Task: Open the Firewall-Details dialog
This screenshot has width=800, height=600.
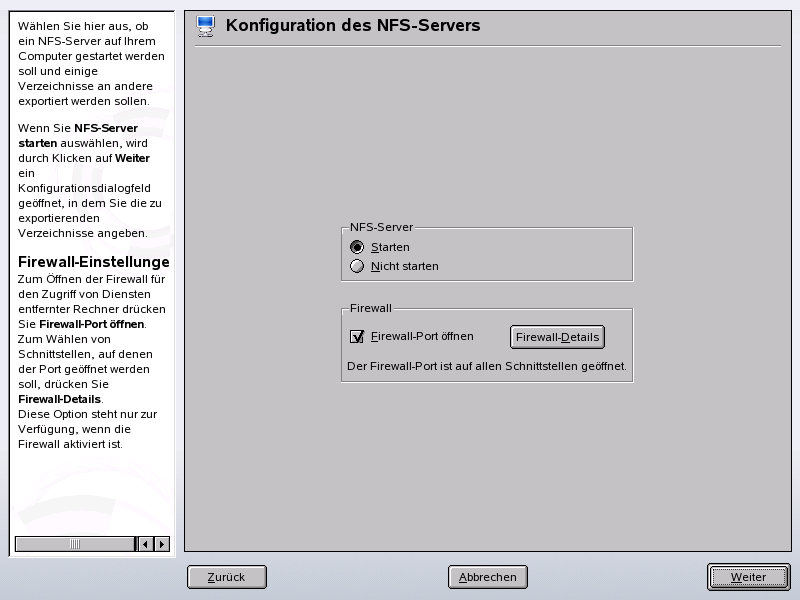Action: click(x=557, y=337)
